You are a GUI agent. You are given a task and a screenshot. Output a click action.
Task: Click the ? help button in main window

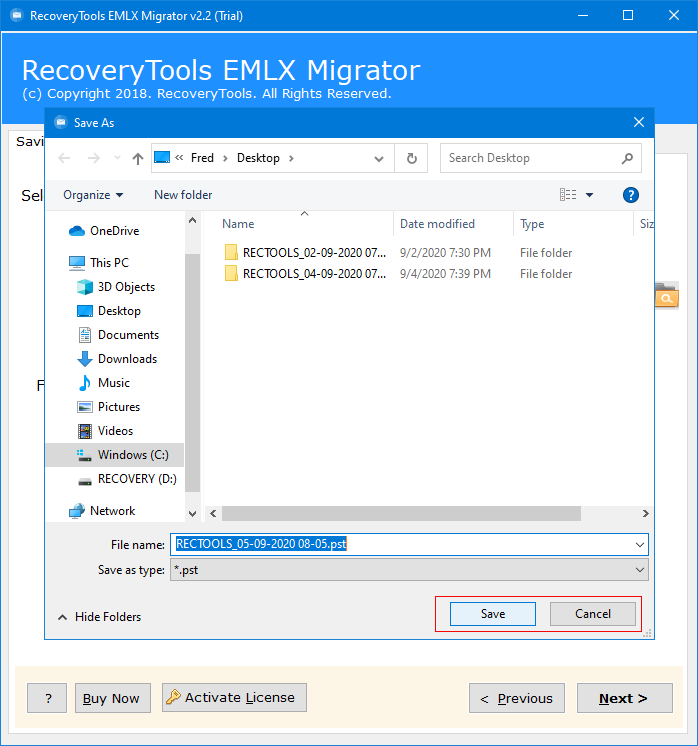pyautogui.click(x=47, y=698)
